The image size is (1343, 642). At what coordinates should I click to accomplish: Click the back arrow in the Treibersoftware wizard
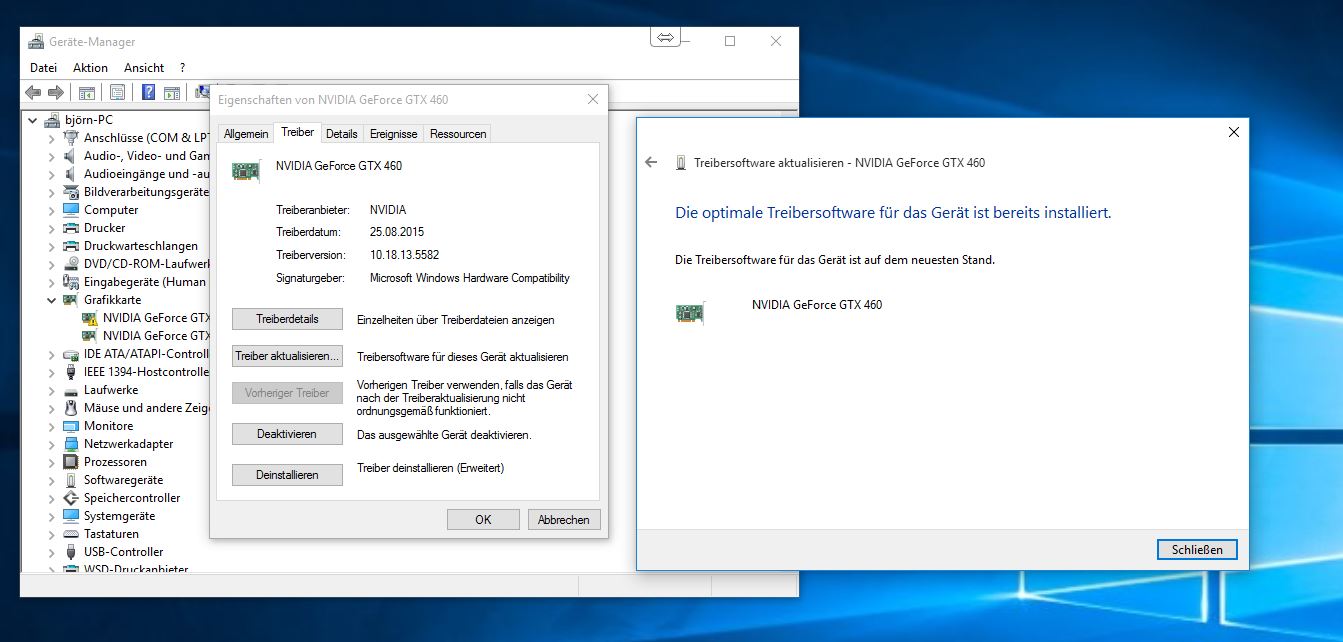(x=652, y=162)
